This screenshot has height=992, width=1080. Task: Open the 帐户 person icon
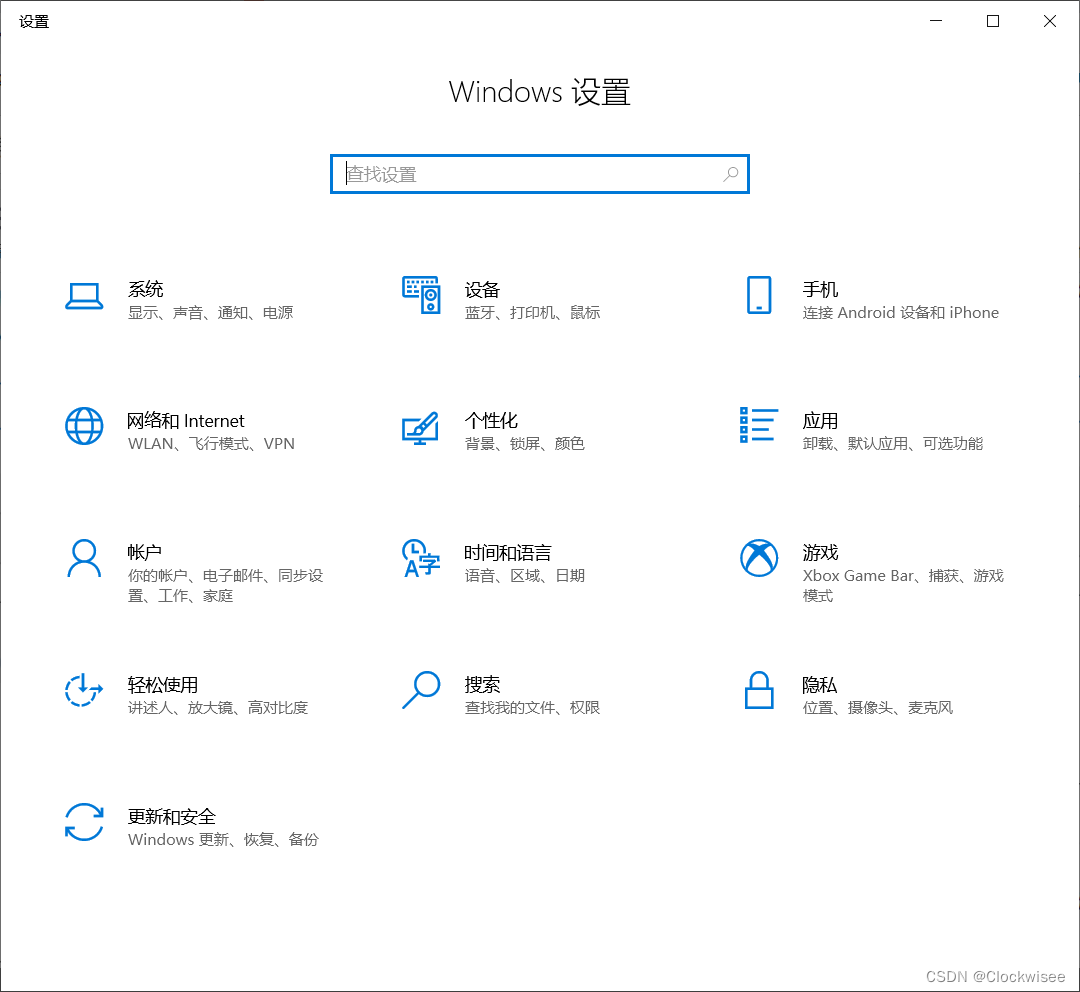[84, 558]
